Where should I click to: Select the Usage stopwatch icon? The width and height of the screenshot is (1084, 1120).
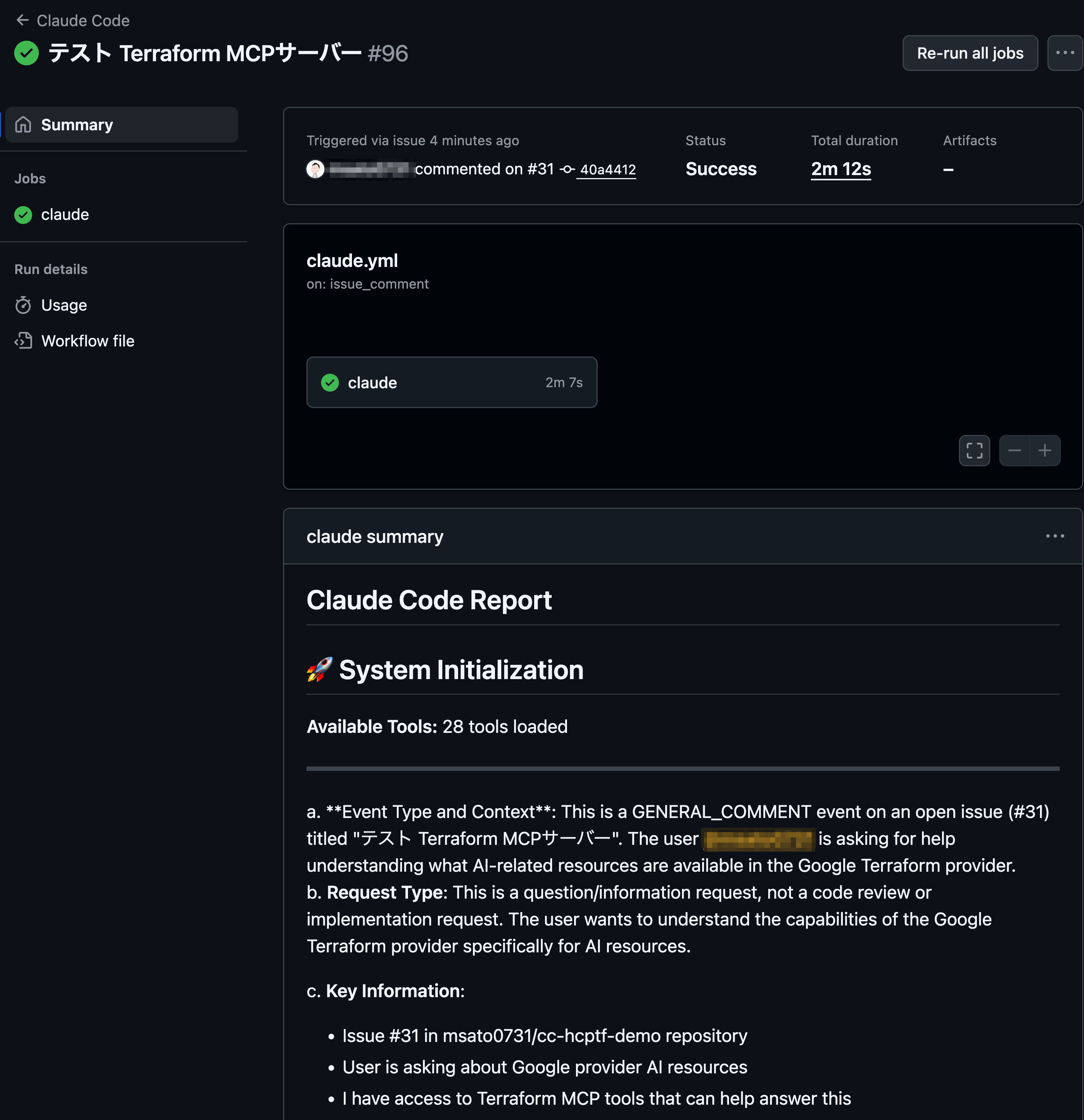(24, 305)
